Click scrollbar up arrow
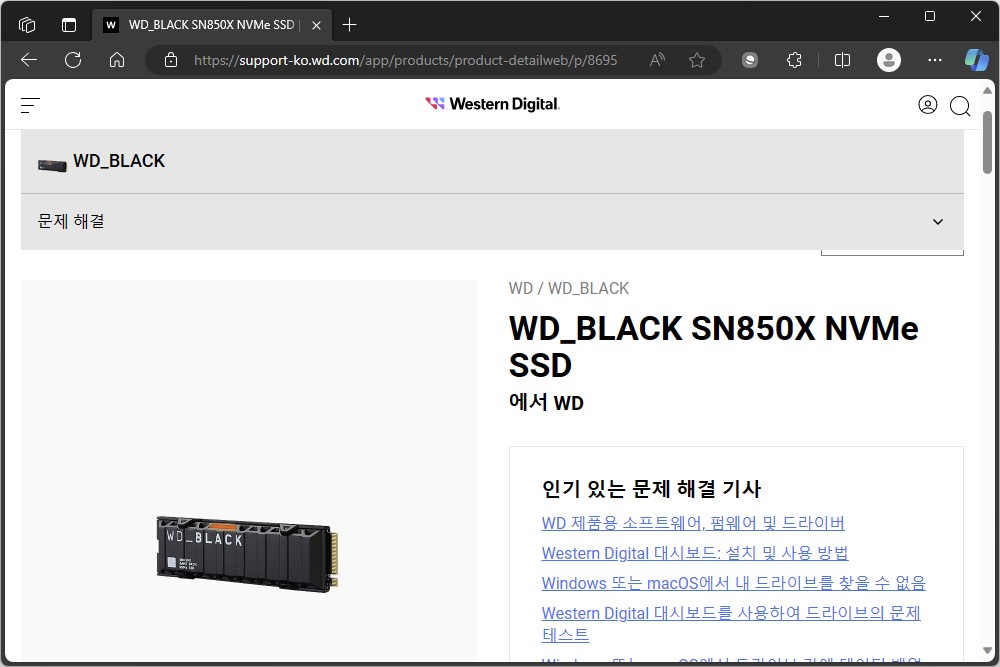1000x667 pixels. point(987,91)
